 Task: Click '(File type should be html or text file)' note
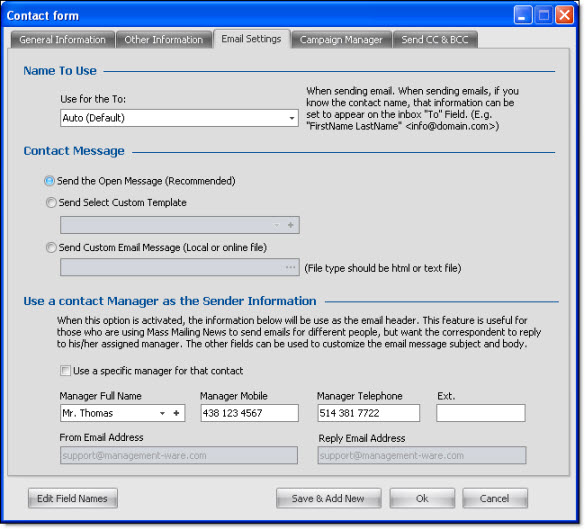[x=383, y=268]
